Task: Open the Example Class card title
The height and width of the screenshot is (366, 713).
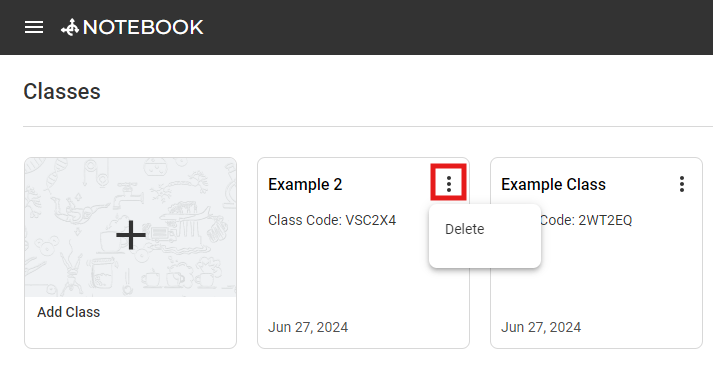Action: [553, 184]
